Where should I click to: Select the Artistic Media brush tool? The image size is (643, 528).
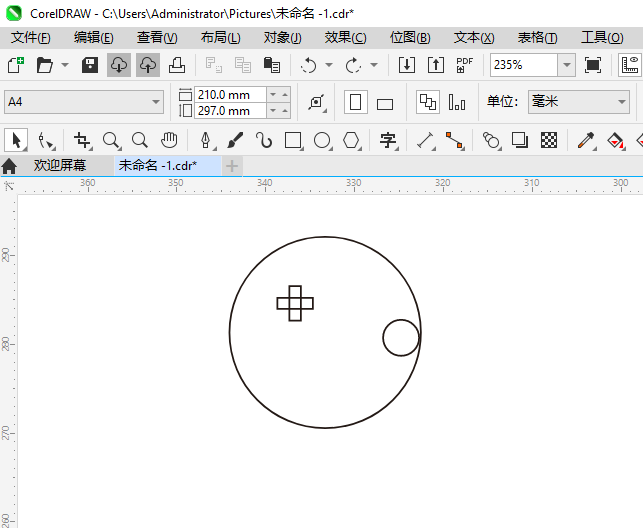(x=235, y=140)
